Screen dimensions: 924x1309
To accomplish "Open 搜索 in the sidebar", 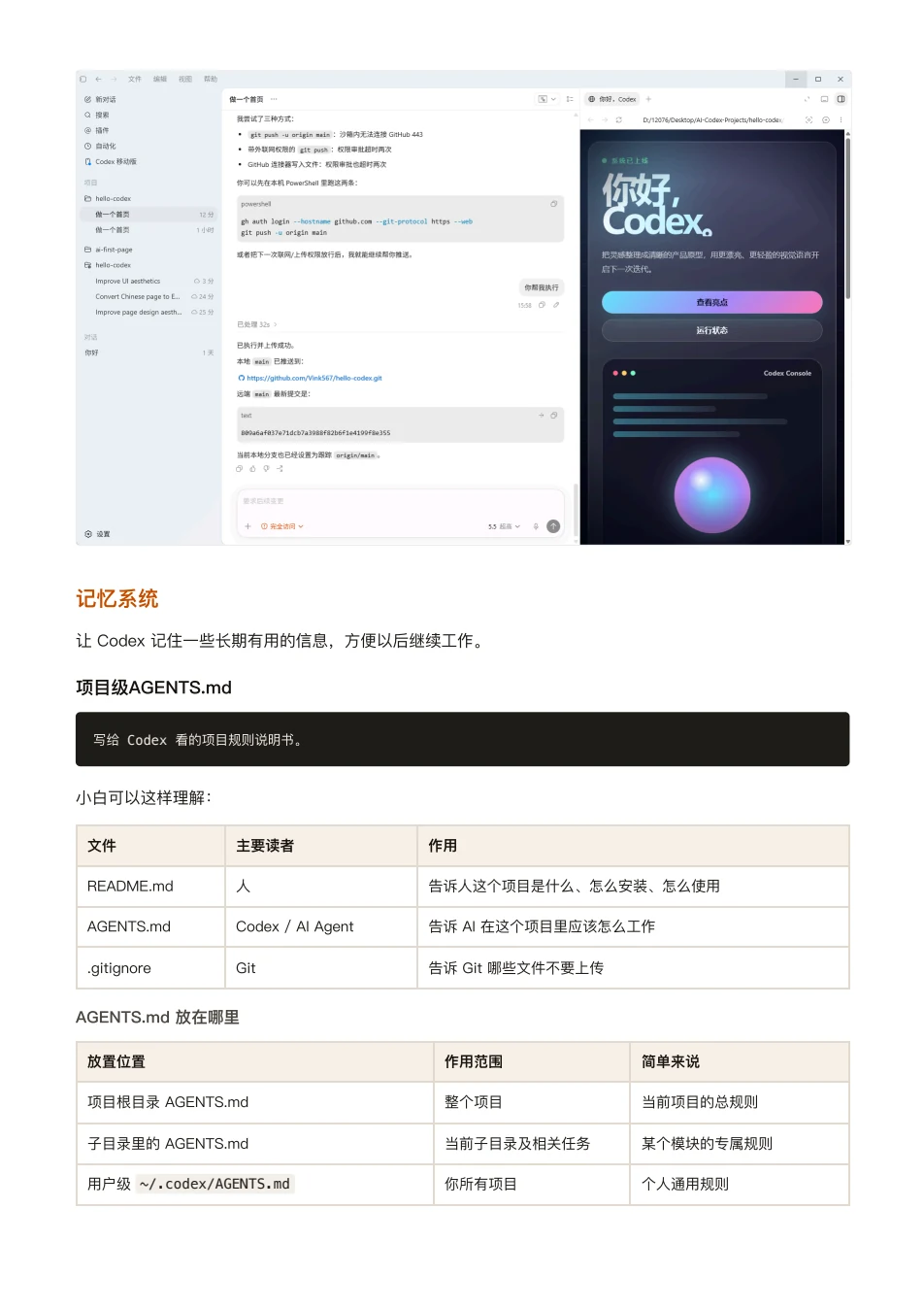I will 97,115.
